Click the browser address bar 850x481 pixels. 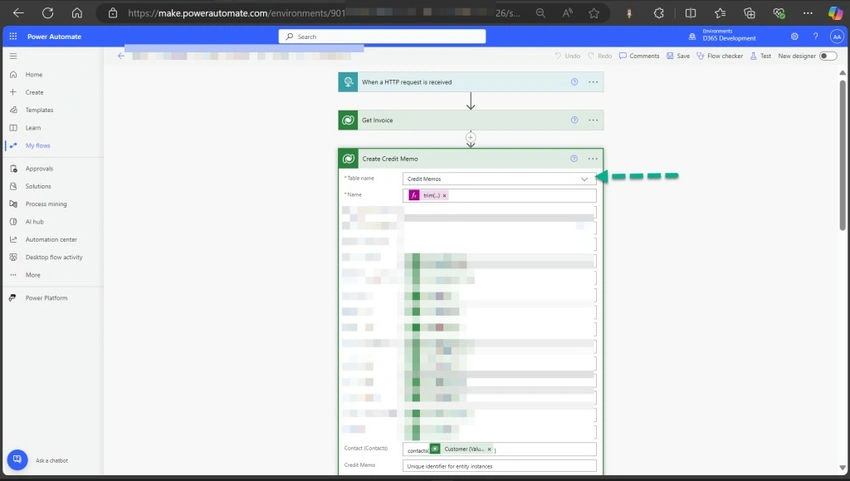tap(325, 13)
